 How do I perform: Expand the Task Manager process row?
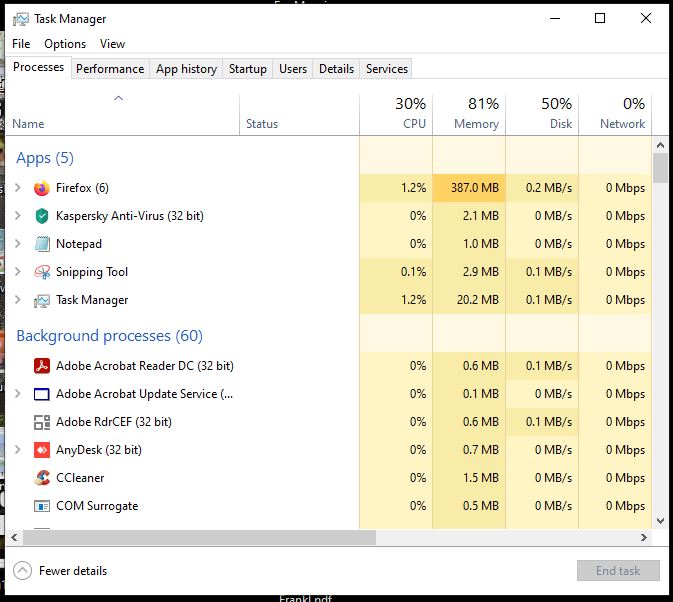click(18, 299)
